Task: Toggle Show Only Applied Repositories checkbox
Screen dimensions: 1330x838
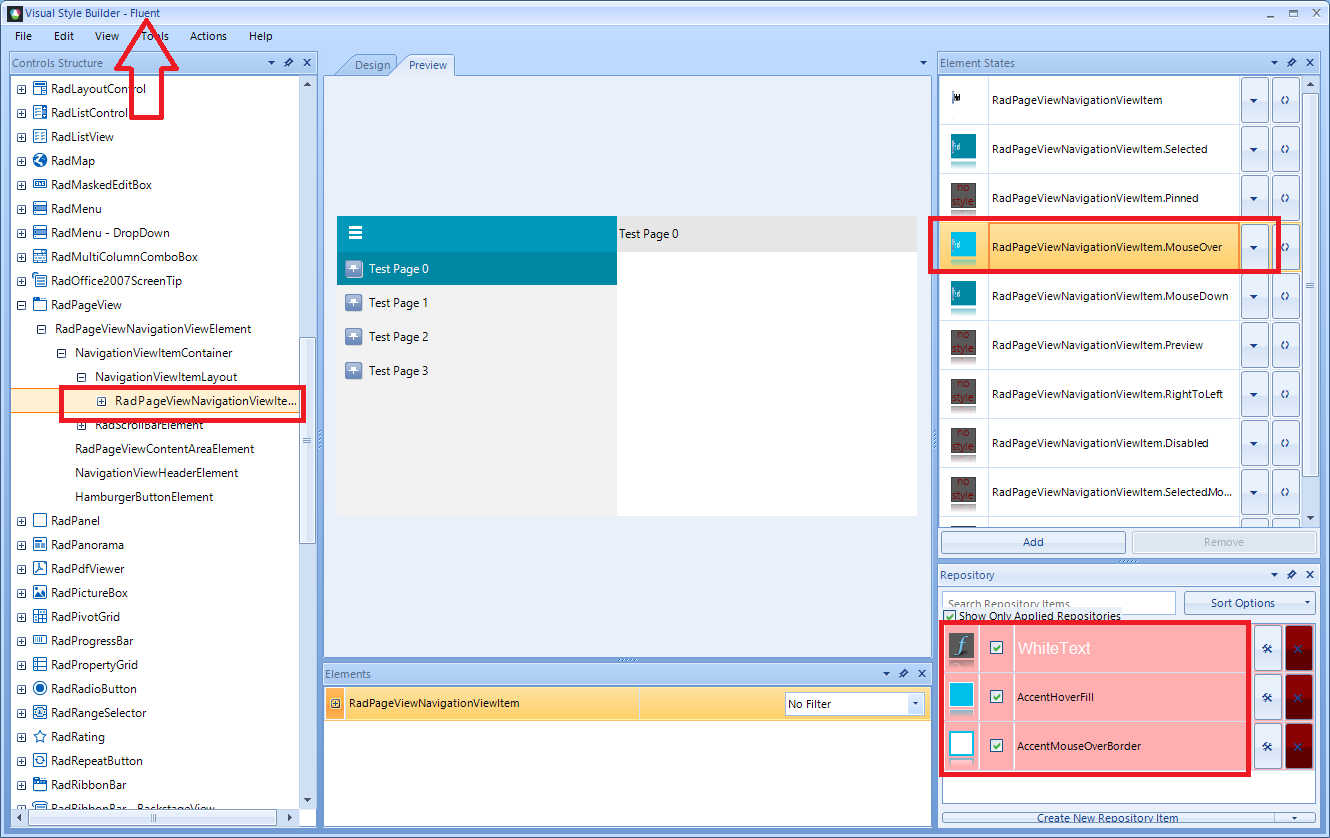Action: coord(950,616)
